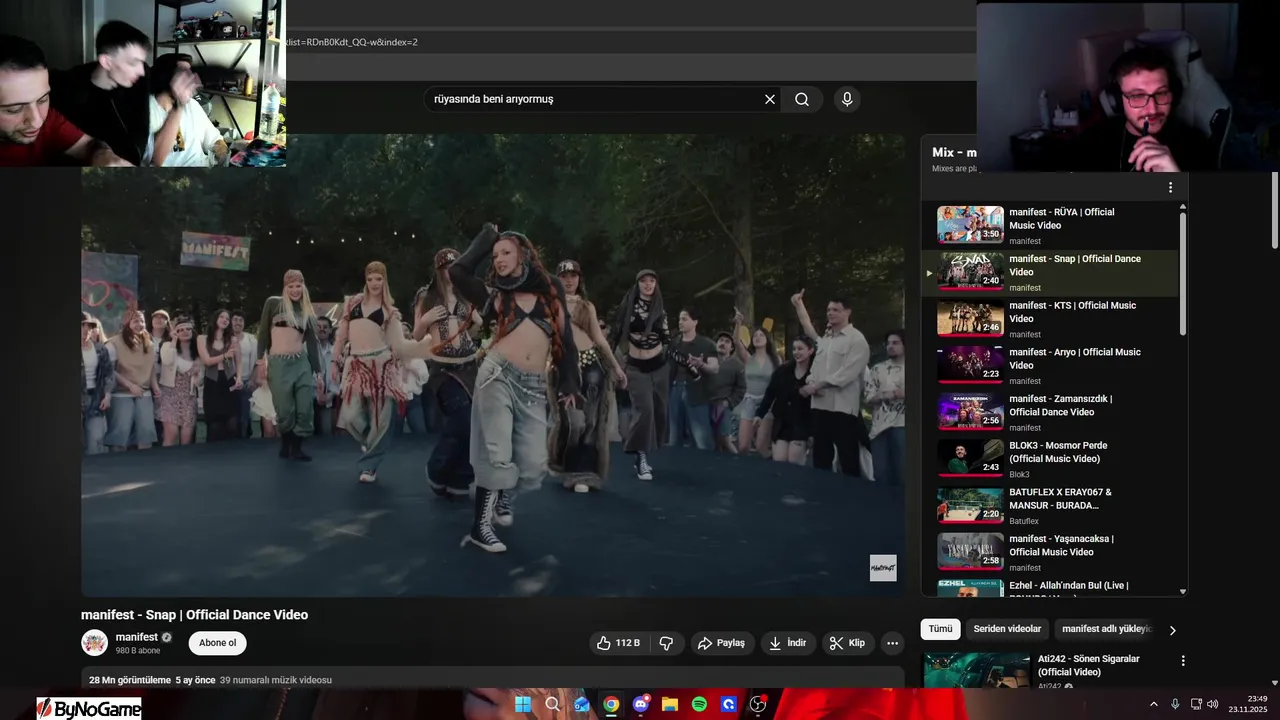This screenshot has height=720, width=1280.
Task: Open Windows taskbar search
Action: [x=552, y=704]
